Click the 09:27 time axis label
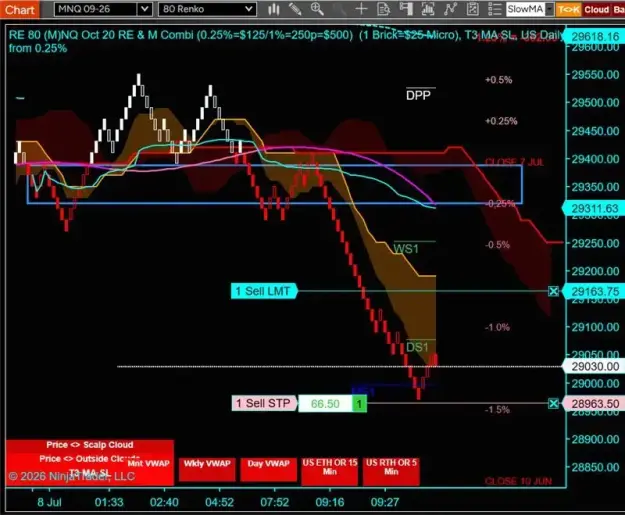 (x=385, y=502)
